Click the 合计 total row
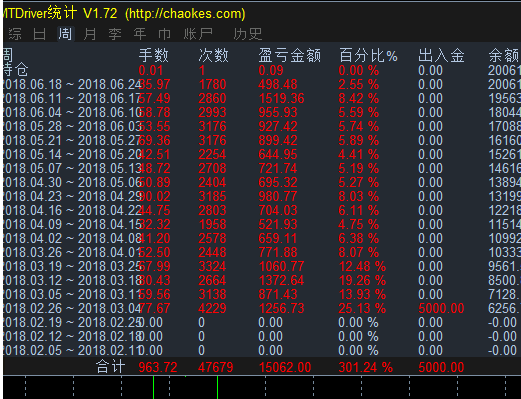 [262, 367]
